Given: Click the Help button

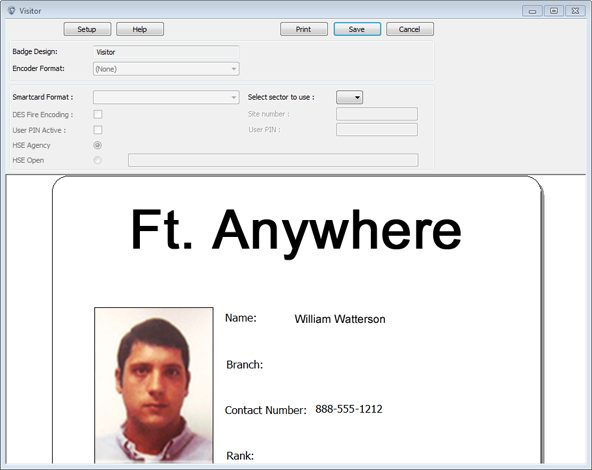Looking at the screenshot, I should pos(140,29).
